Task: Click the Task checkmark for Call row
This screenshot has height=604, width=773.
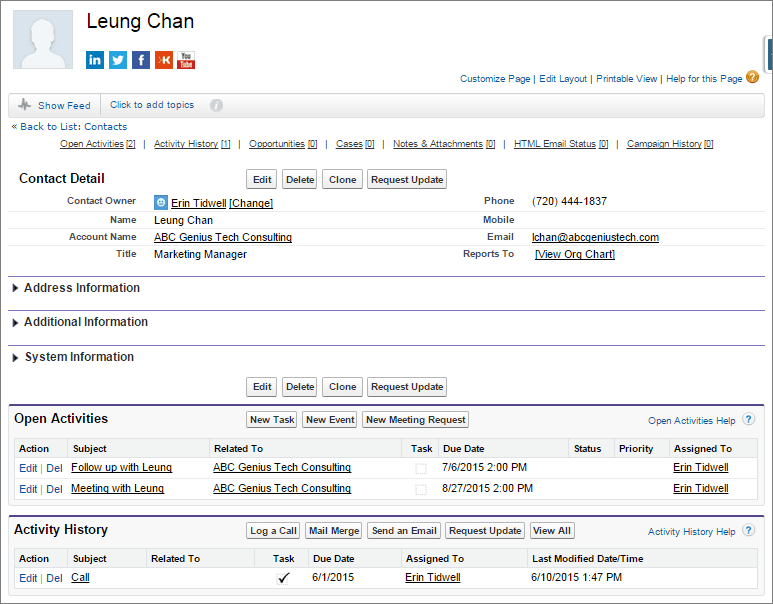Action: click(284, 578)
